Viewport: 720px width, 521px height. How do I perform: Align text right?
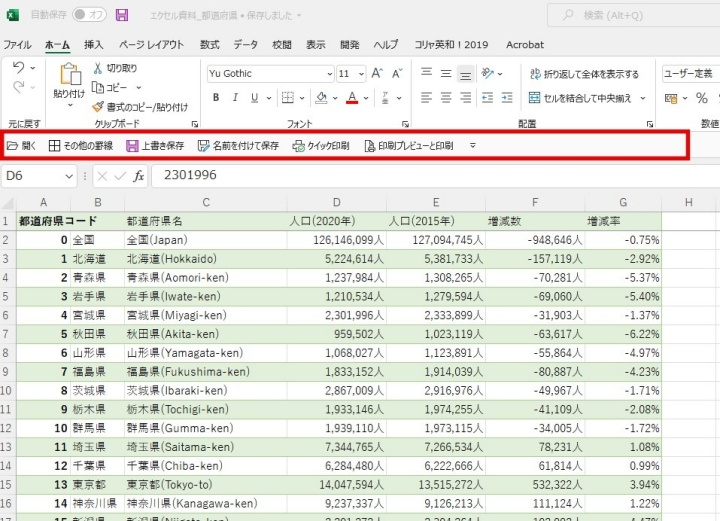point(466,98)
